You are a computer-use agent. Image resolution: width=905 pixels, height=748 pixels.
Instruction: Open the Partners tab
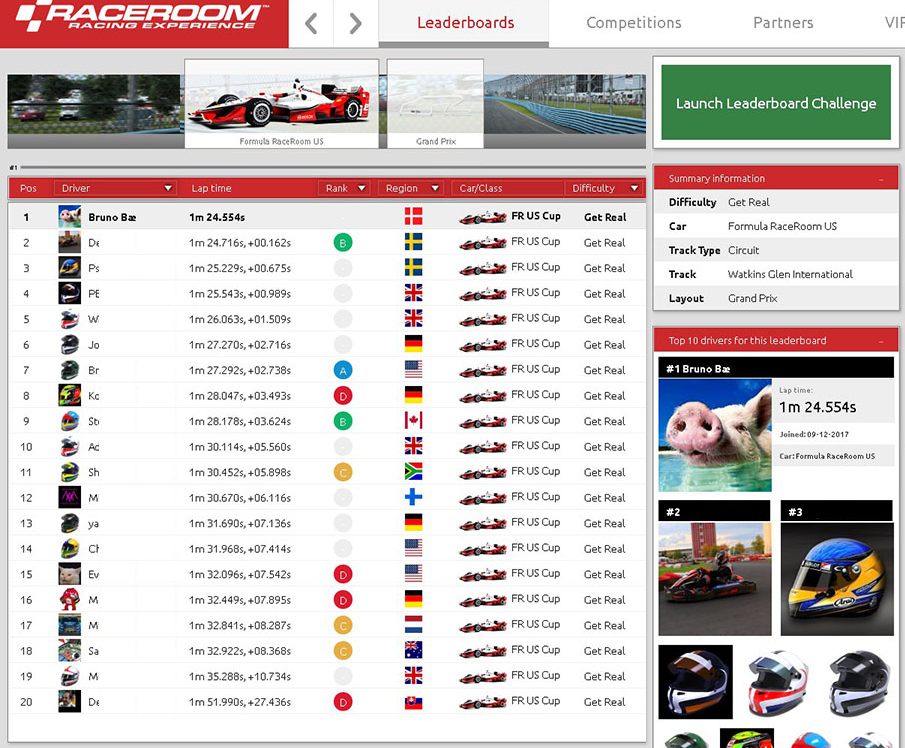783,23
